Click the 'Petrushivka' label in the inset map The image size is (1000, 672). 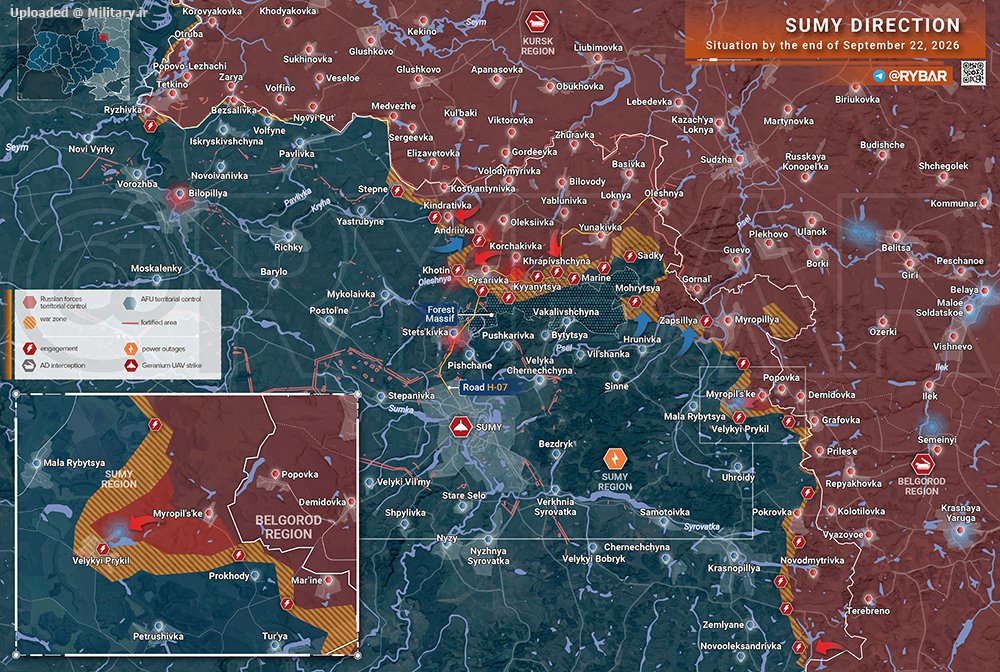[x=158, y=636]
